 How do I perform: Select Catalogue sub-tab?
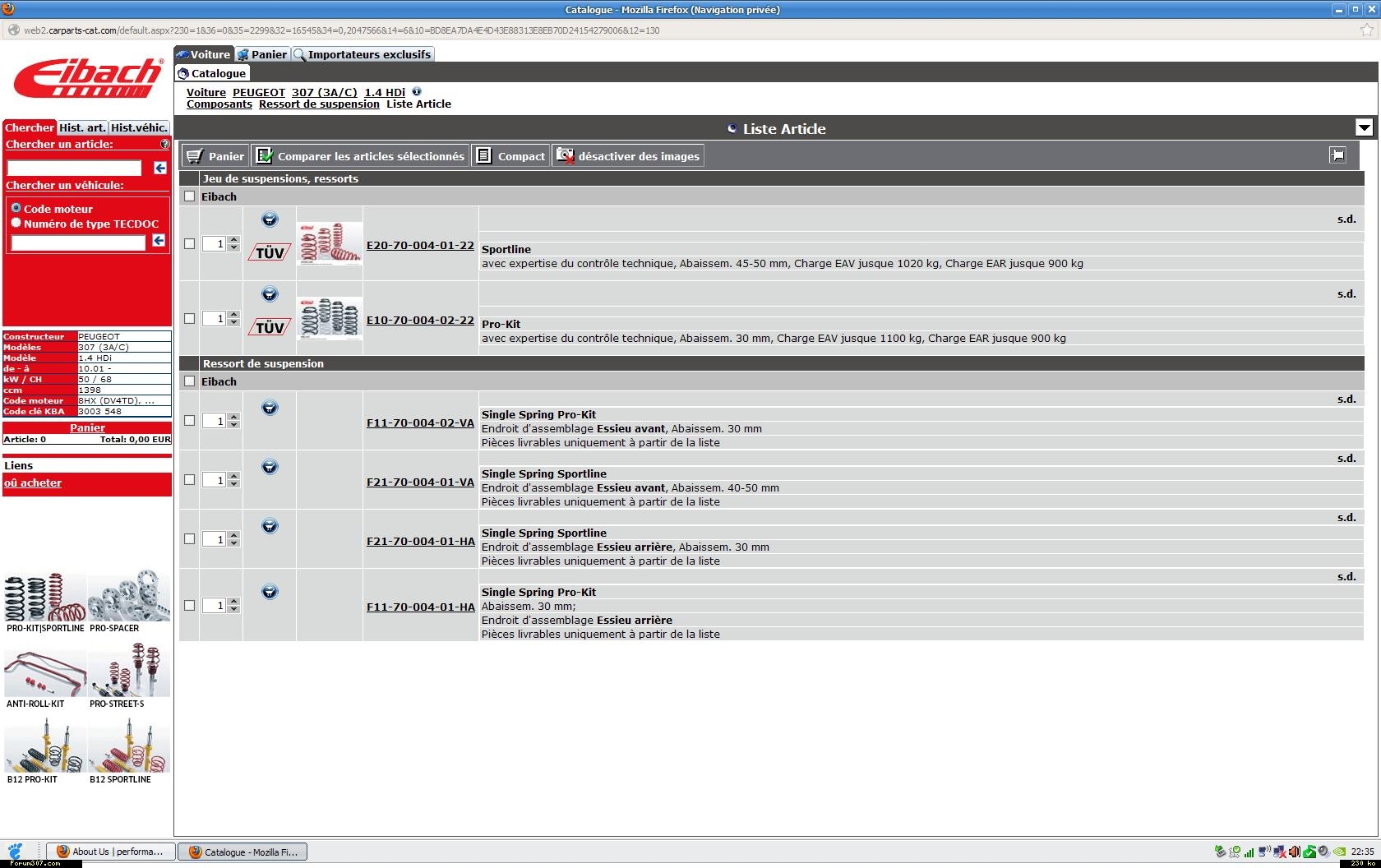point(212,73)
